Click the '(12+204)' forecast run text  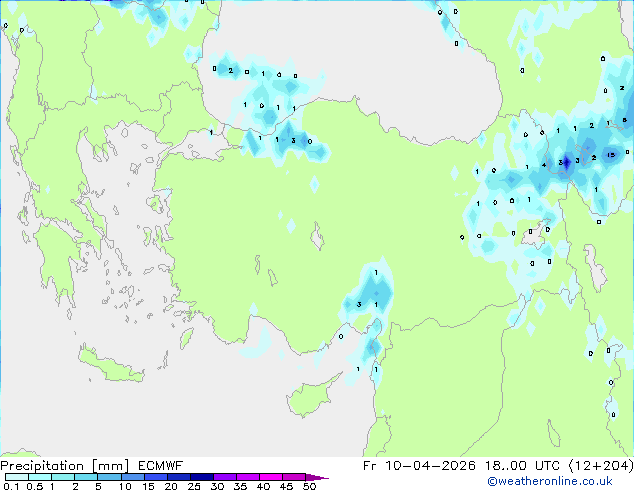[x=601, y=466]
